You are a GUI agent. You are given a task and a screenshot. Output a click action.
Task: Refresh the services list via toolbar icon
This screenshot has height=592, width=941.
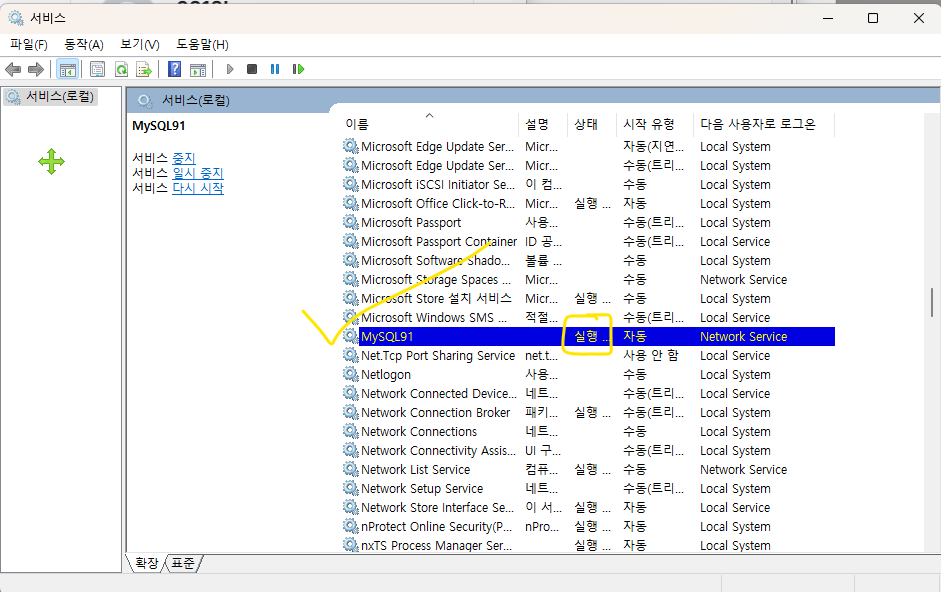point(121,70)
